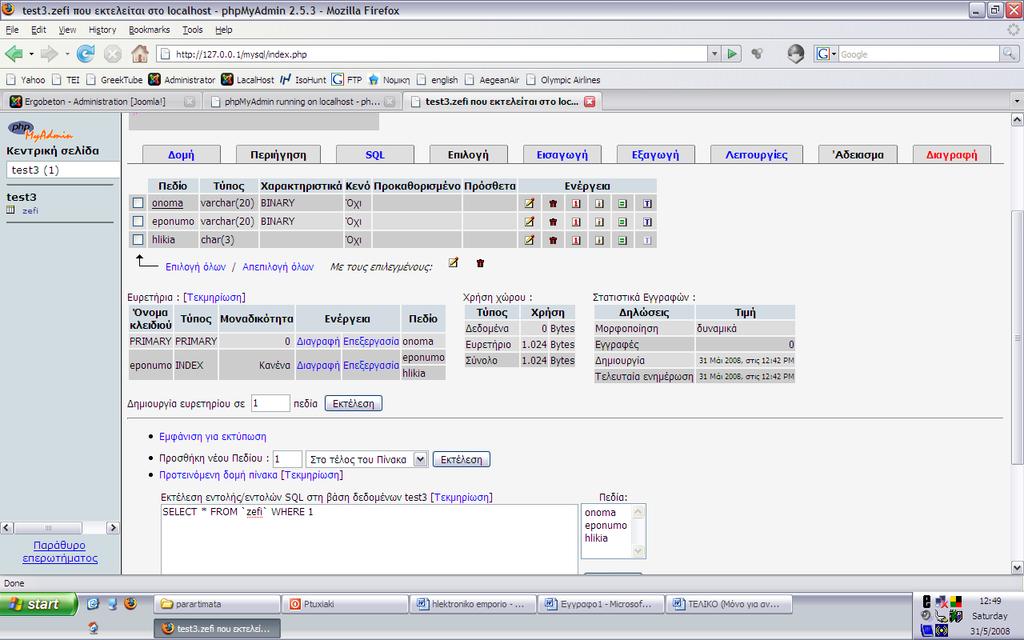Click the Firefox home button
Viewport: 1024px width, 640px height.
point(139,54)
